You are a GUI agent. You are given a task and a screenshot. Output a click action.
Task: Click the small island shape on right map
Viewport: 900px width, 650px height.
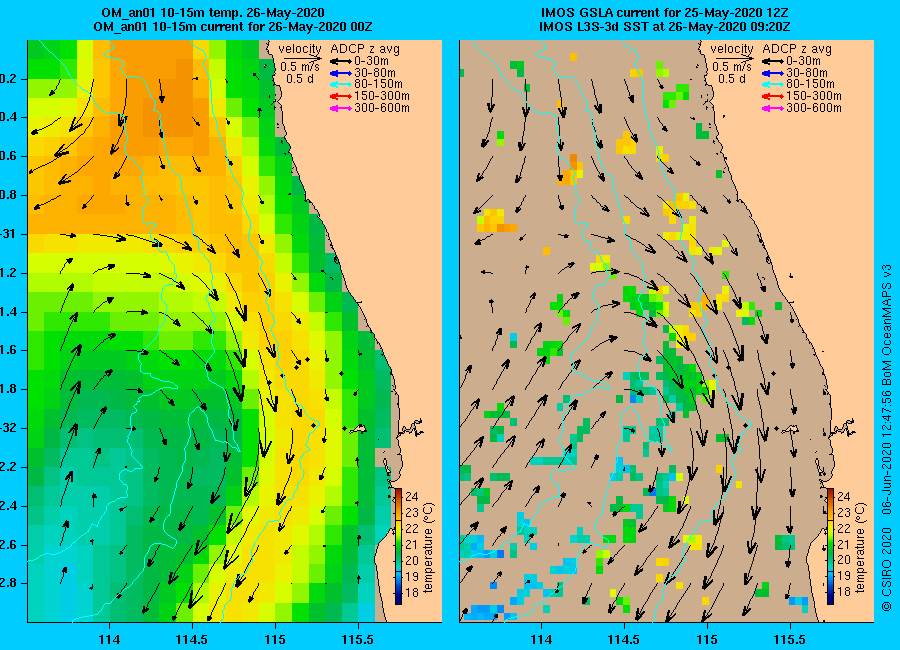point(790,429)
